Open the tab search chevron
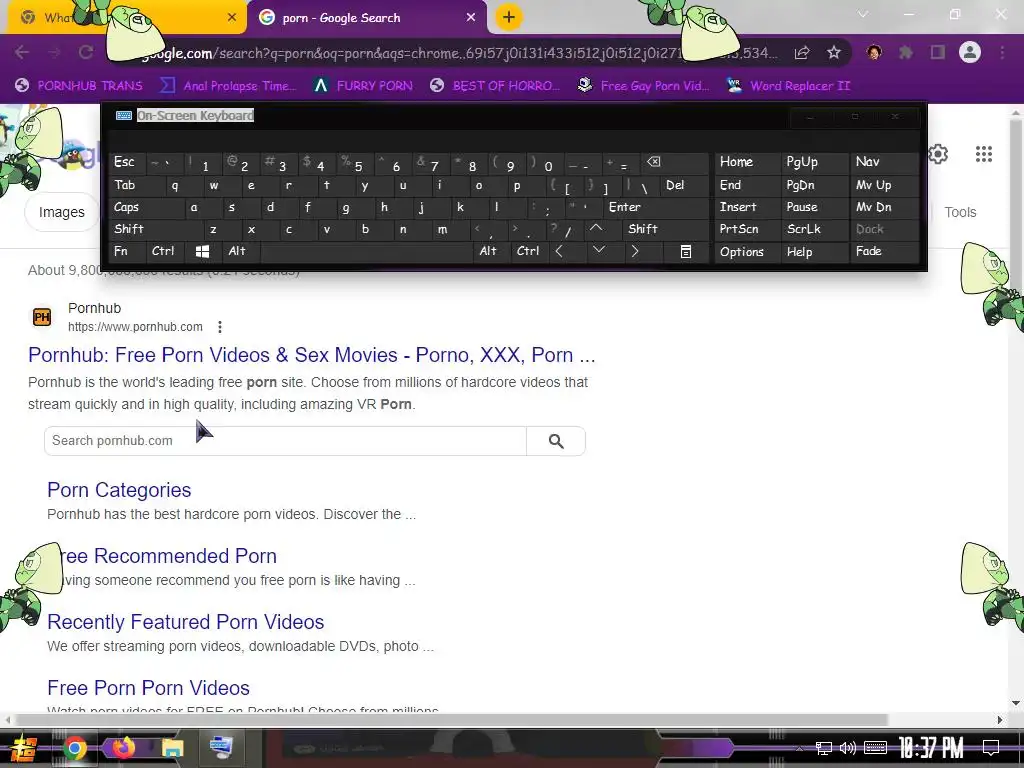Viewport: 1024px width, 768px height. coord(863,14)
